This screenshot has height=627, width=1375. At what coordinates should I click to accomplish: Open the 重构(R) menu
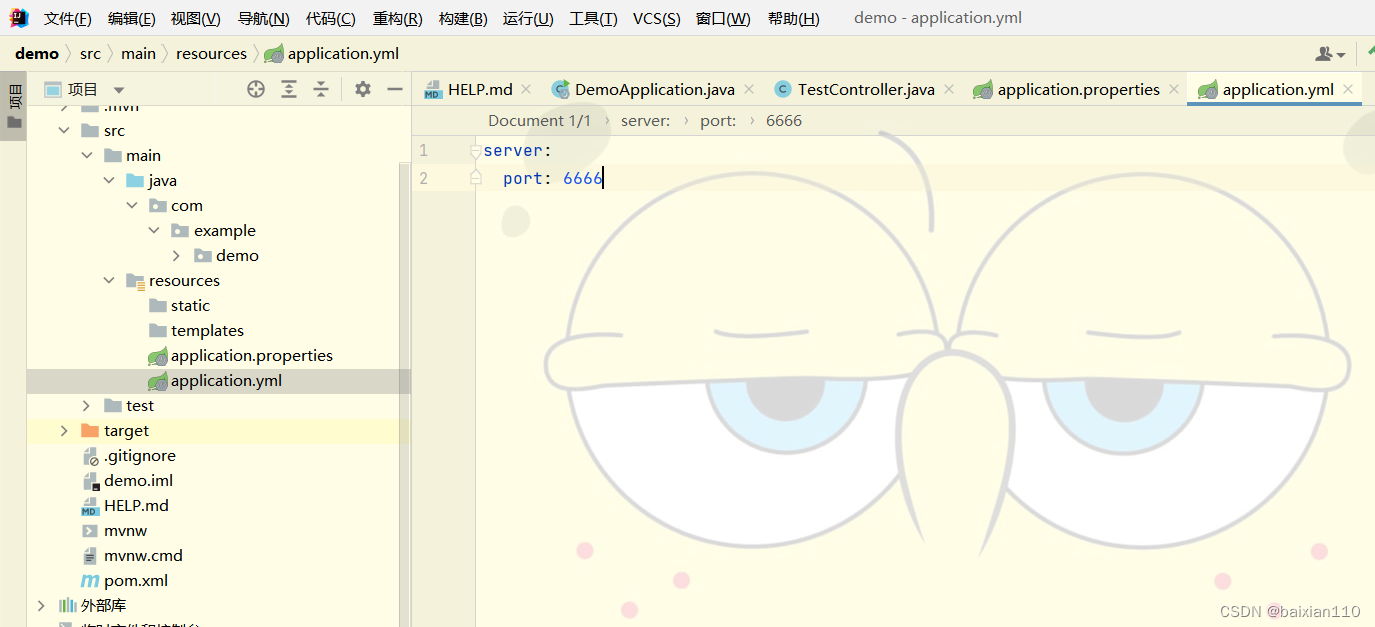click(397, 18)
